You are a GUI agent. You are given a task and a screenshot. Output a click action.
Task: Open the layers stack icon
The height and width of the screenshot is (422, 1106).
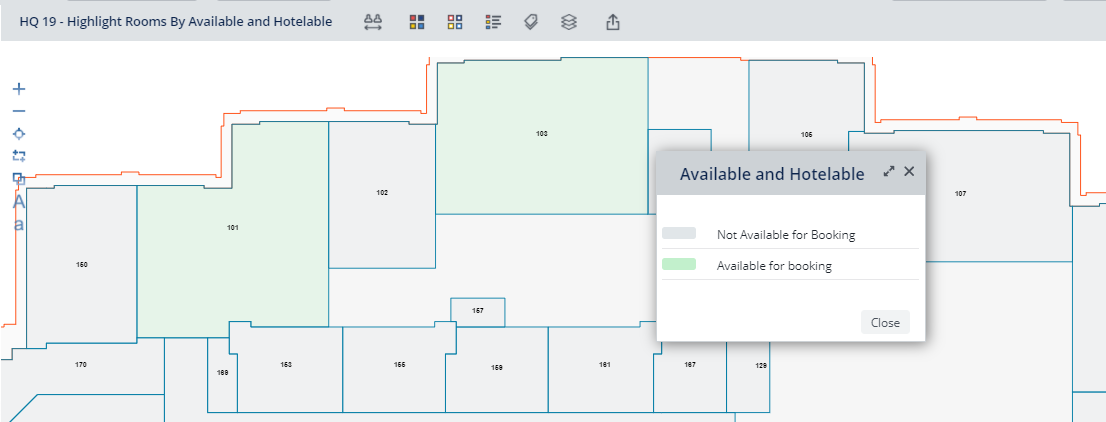[569, 22]
